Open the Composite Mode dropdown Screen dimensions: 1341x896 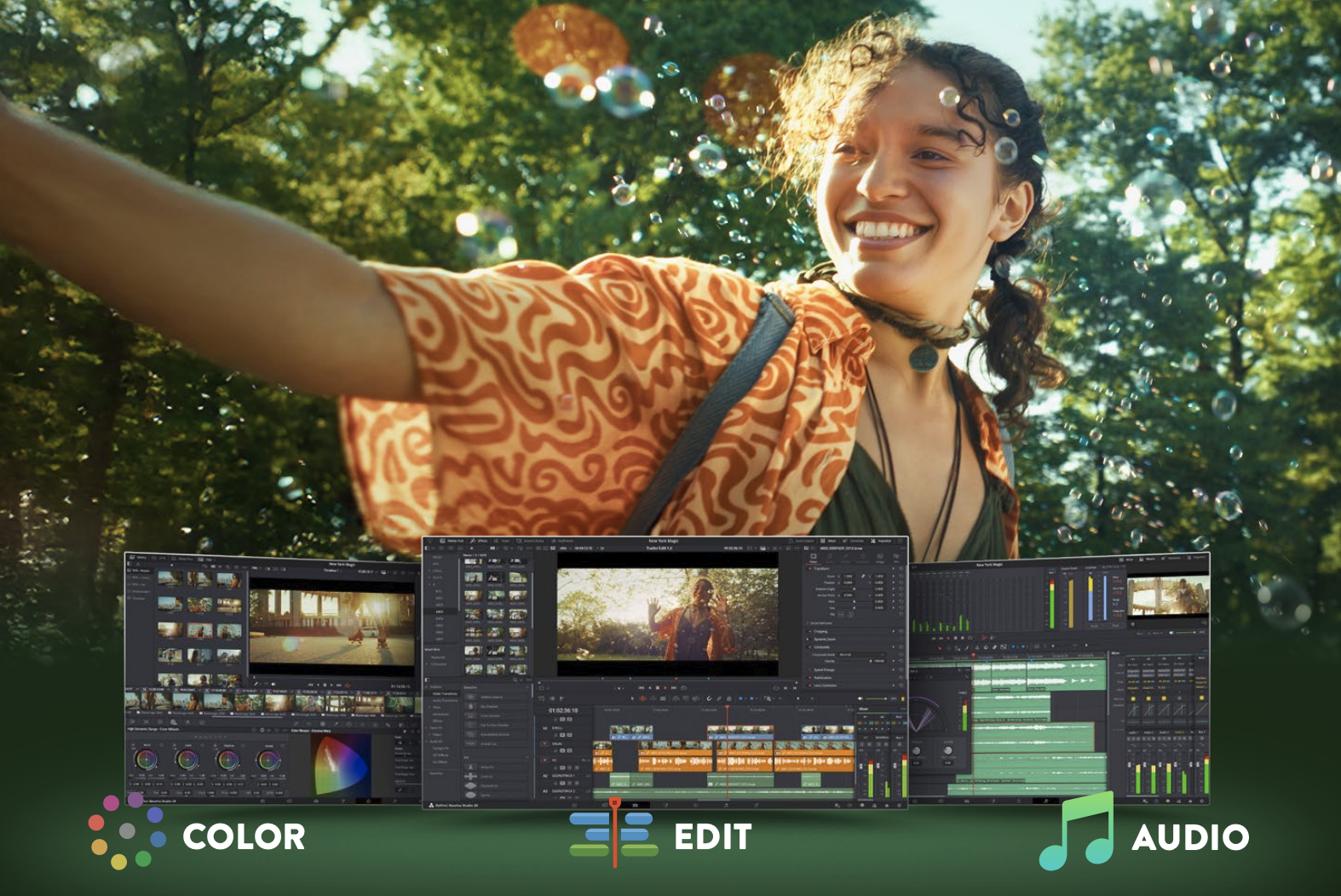860,654
